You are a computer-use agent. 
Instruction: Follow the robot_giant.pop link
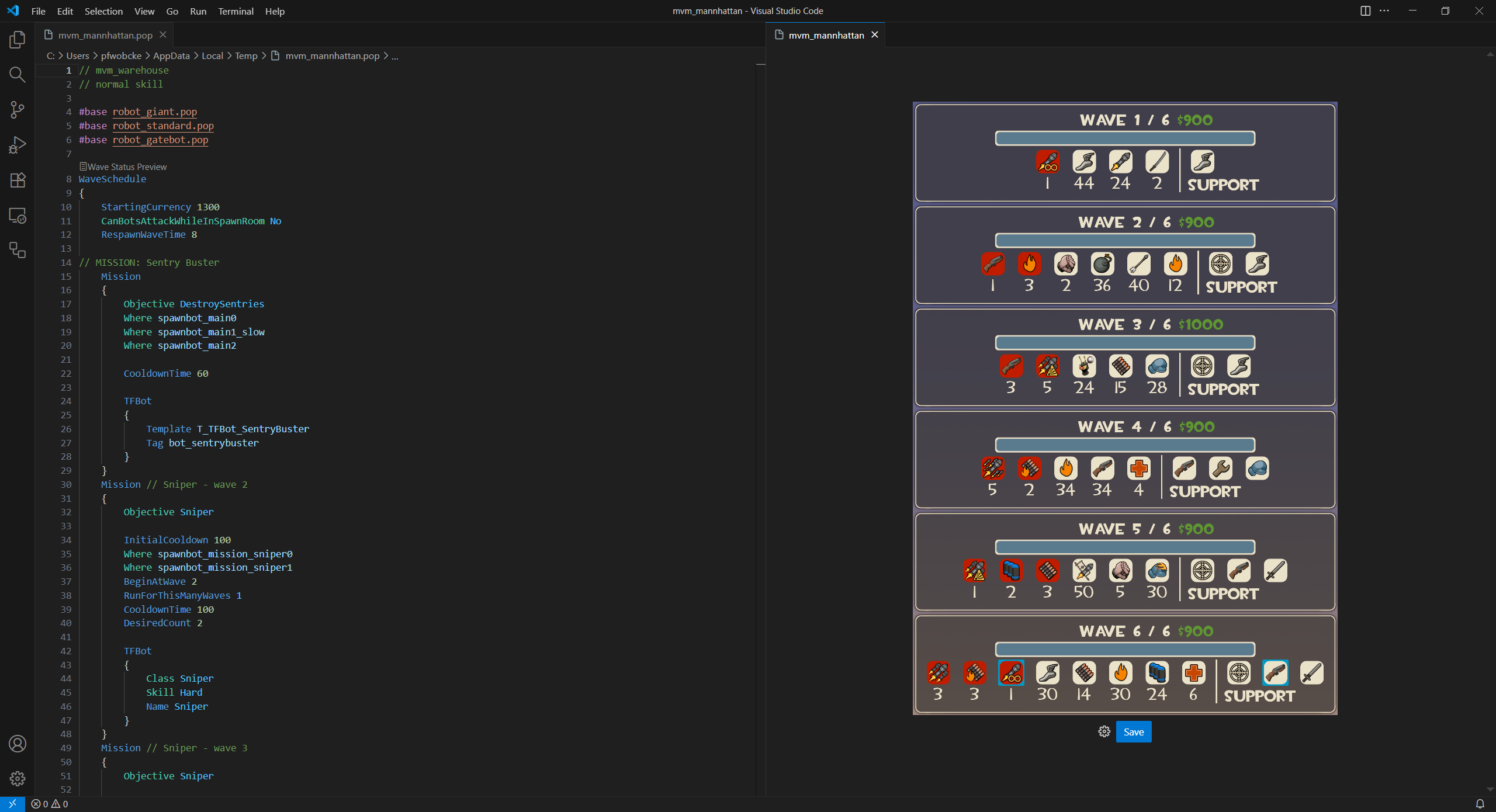tap(154, 112)
